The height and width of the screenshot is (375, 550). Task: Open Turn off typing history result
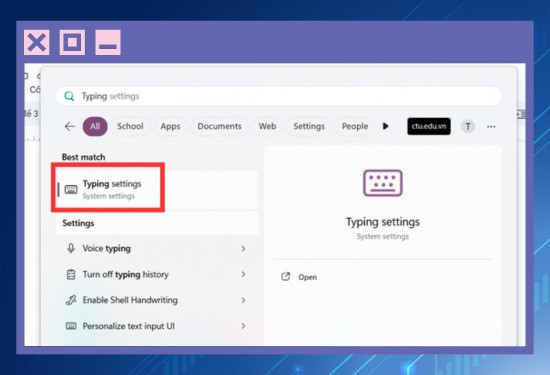tap(156, 274)
